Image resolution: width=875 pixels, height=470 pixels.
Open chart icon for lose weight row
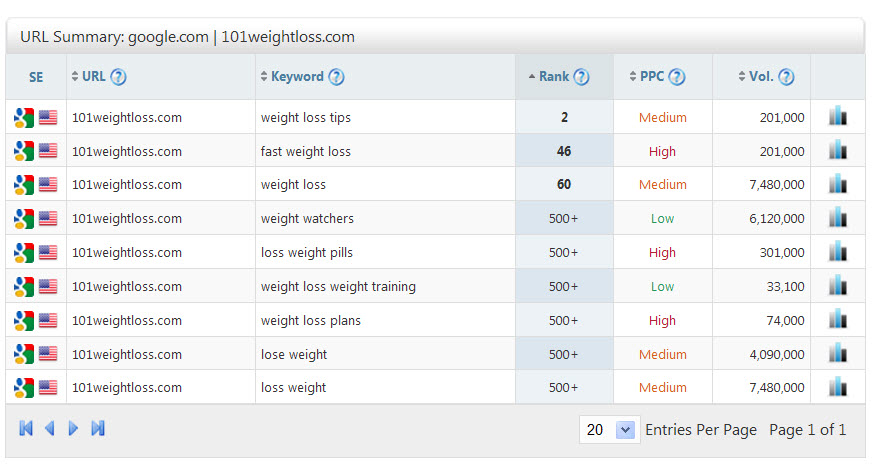pyautogui.click(x=838, y=354)
